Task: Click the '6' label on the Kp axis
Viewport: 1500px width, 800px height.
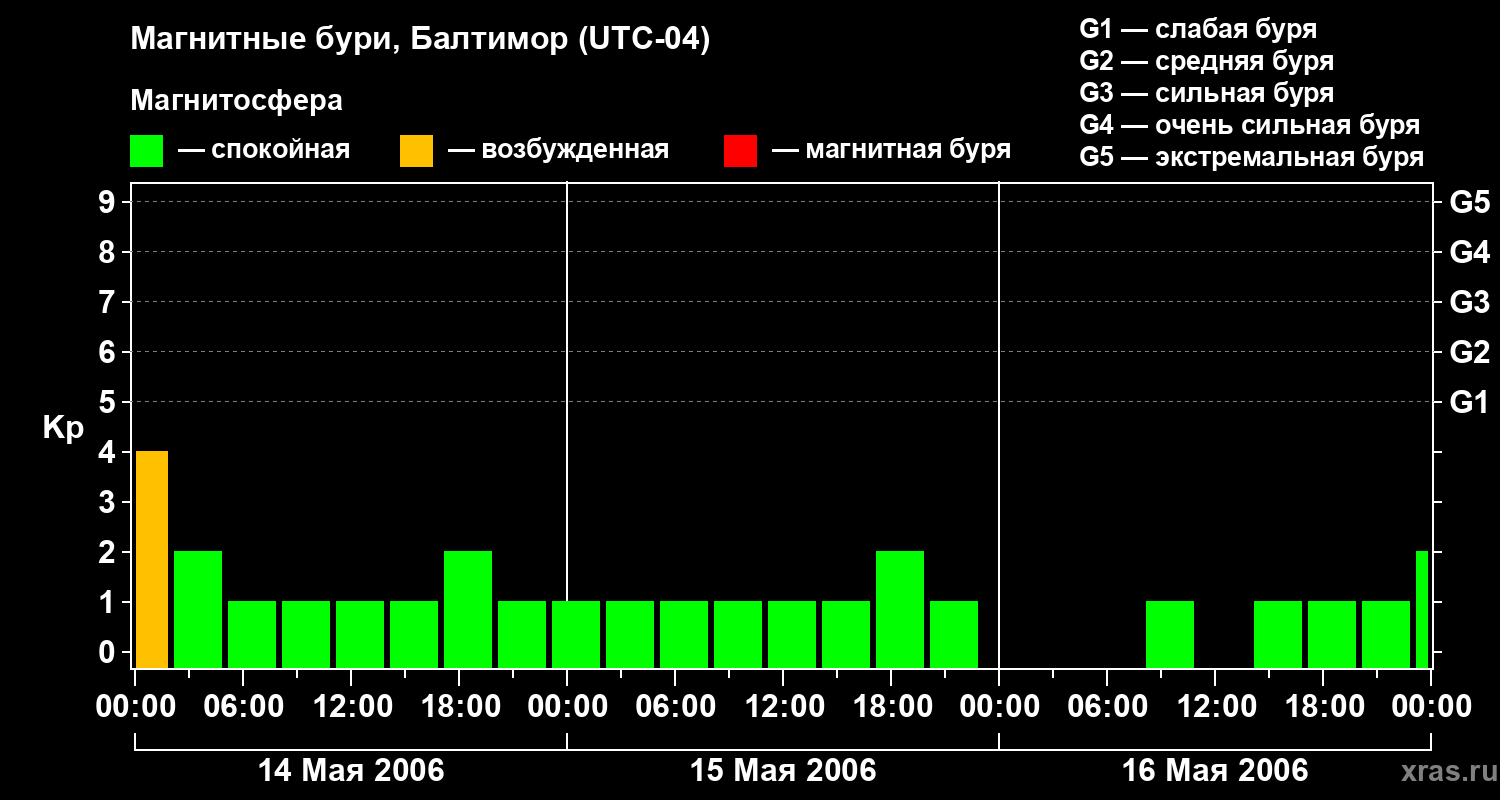Action: (109, 352)
